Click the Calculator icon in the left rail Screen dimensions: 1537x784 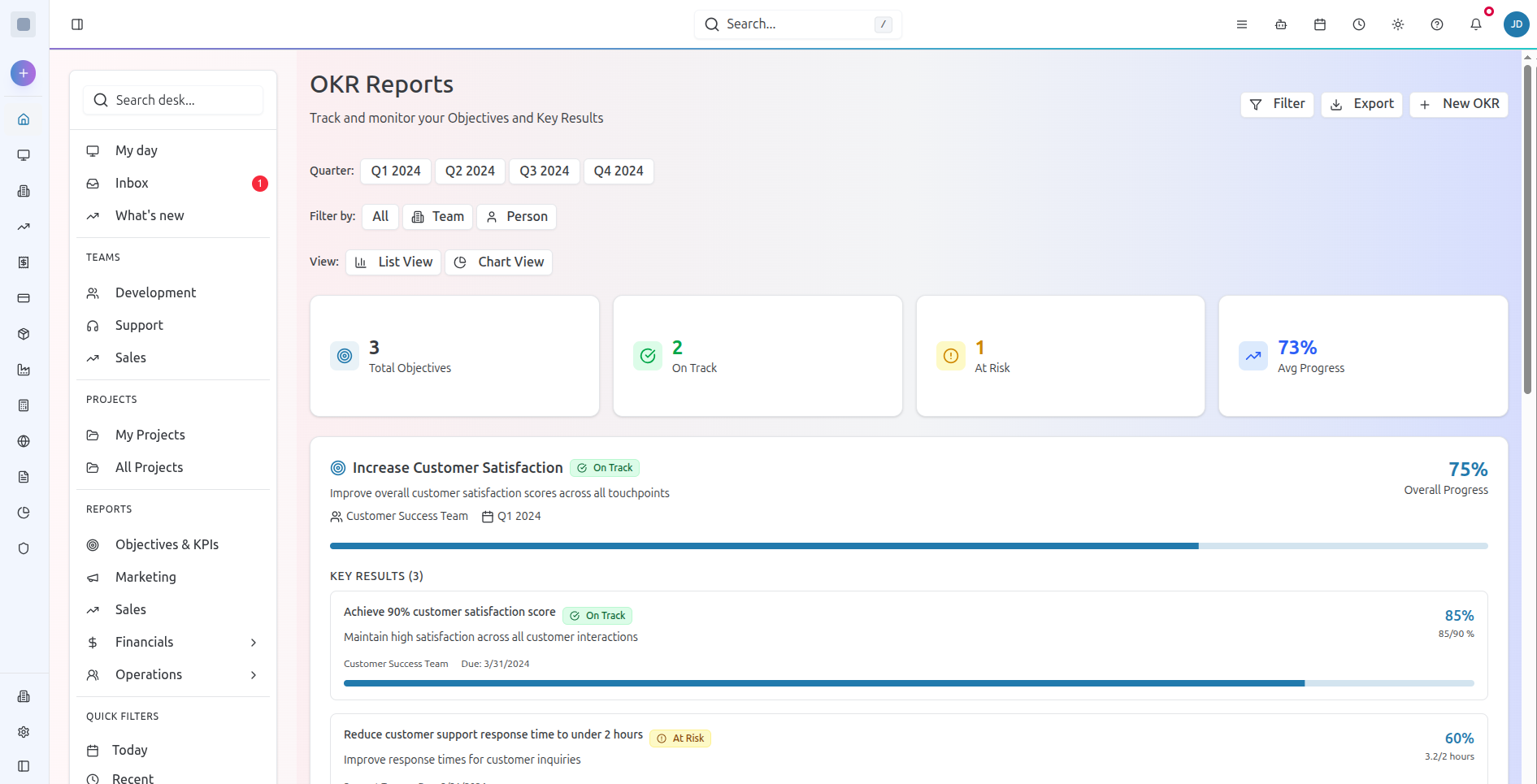click(x=24, y=405)
